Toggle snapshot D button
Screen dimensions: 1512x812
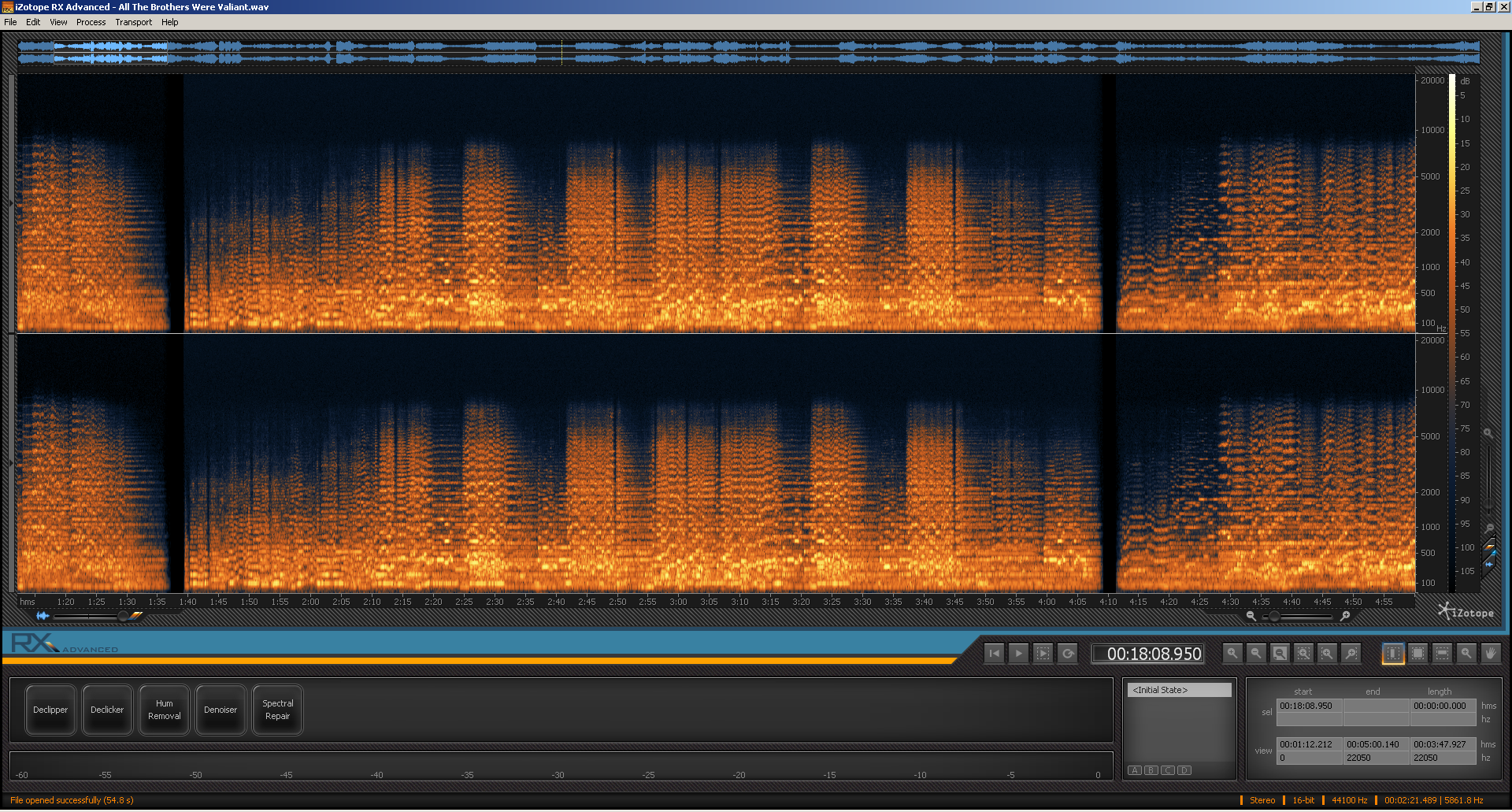tap(1184, 770)
